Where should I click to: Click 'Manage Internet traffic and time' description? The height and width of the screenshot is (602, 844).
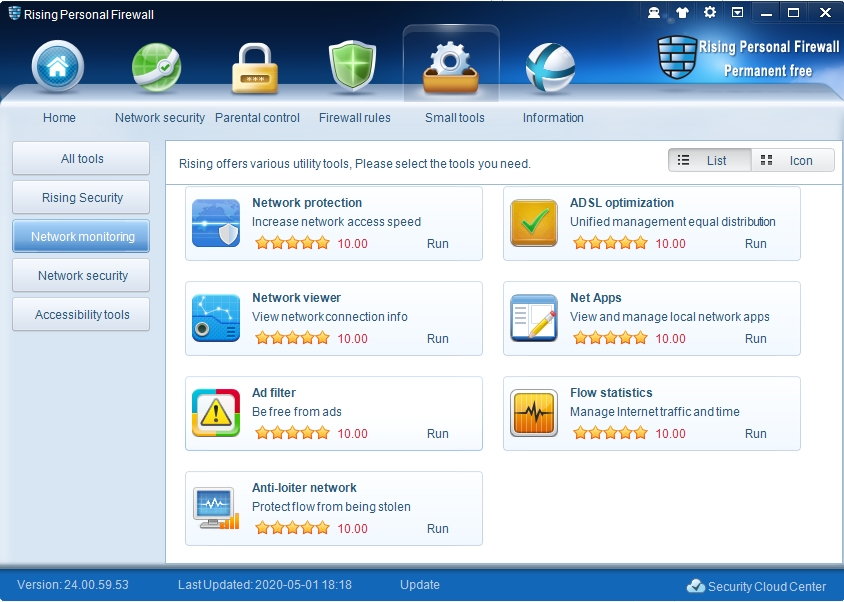pos(655,412)
